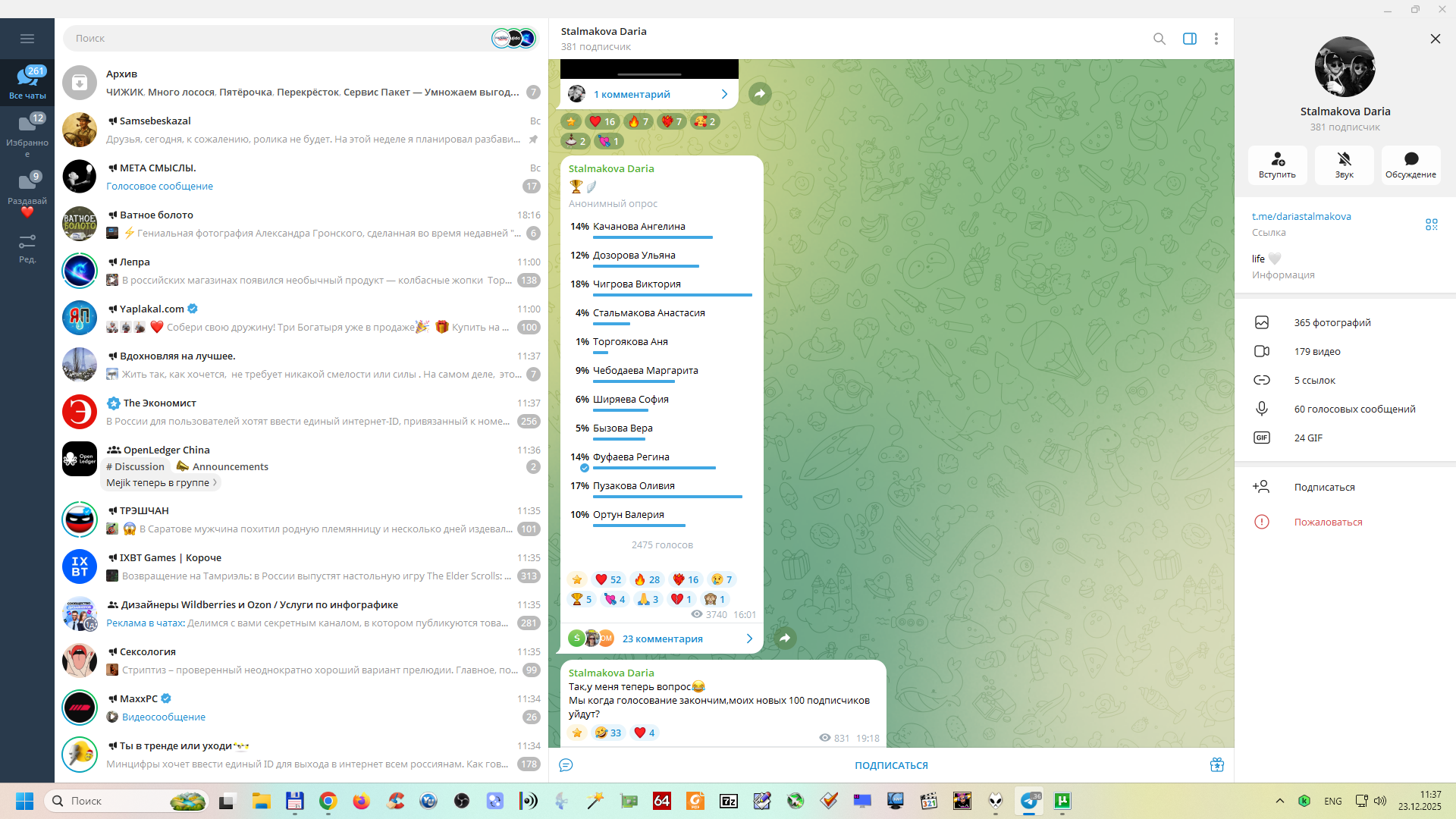Expand the 23 комментария thread

click(x=662, y=639)
